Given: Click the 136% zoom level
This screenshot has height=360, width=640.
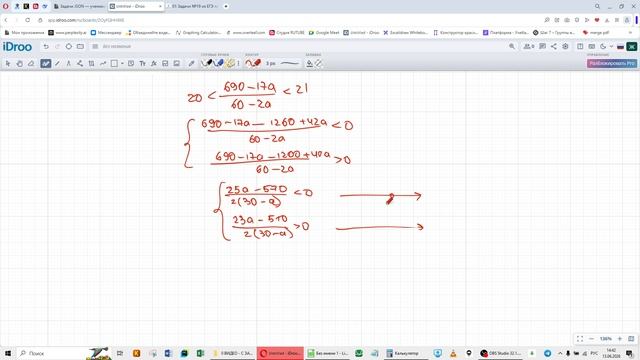Looking at the screenshot, I should click(x=606, y=339).
